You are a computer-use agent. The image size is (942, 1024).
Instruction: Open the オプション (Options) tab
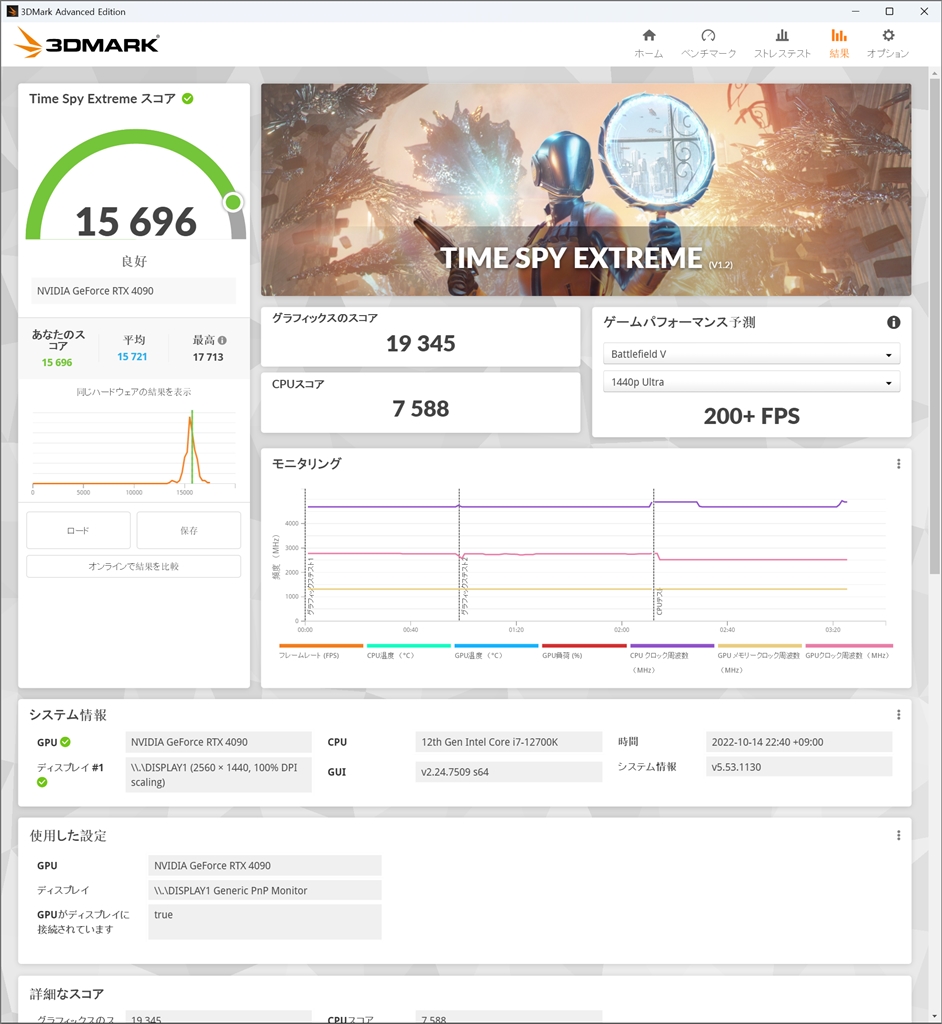tap(888, 44)
